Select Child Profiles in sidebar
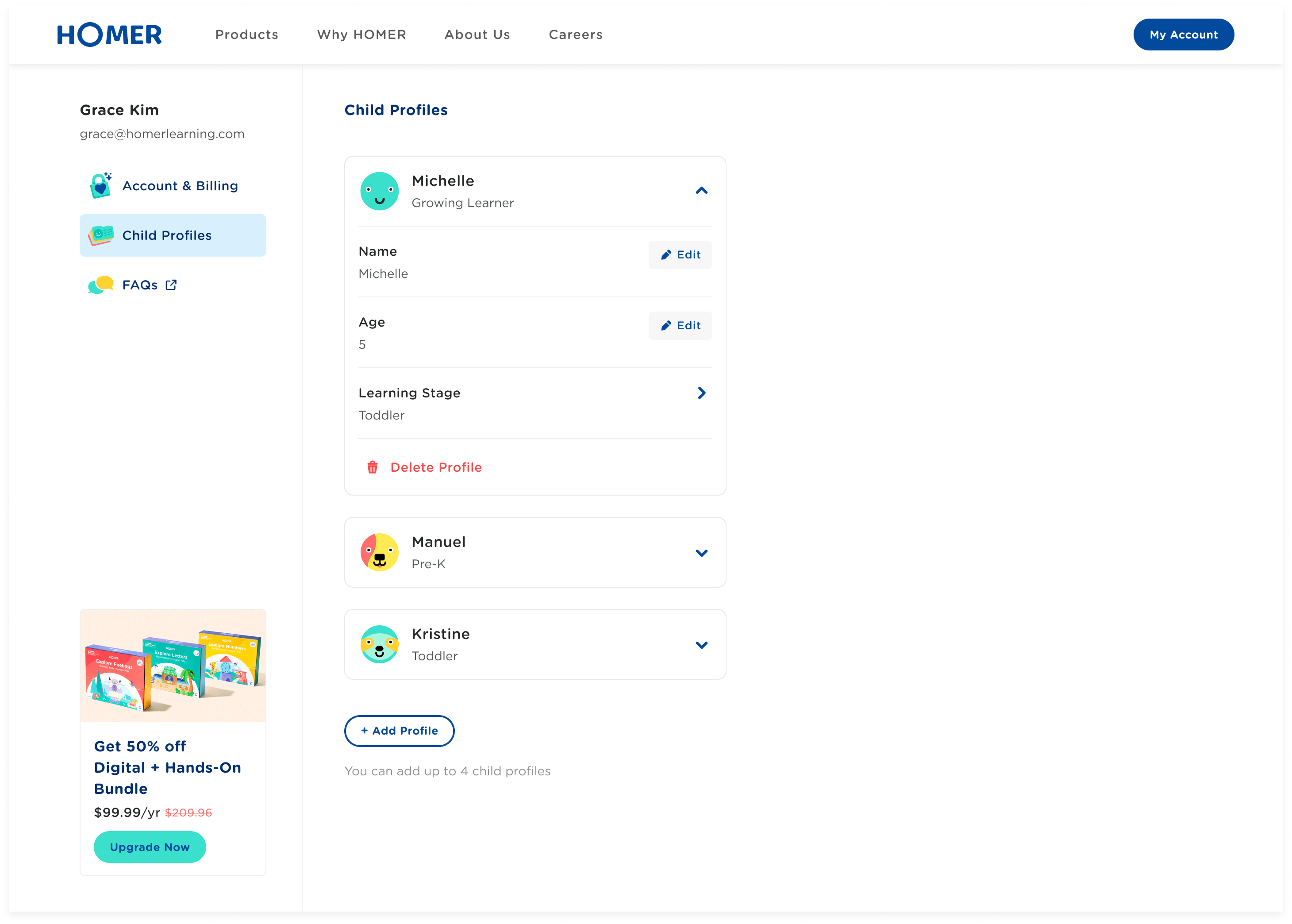The image size is (1292, 924). click(x=173, y=235)
